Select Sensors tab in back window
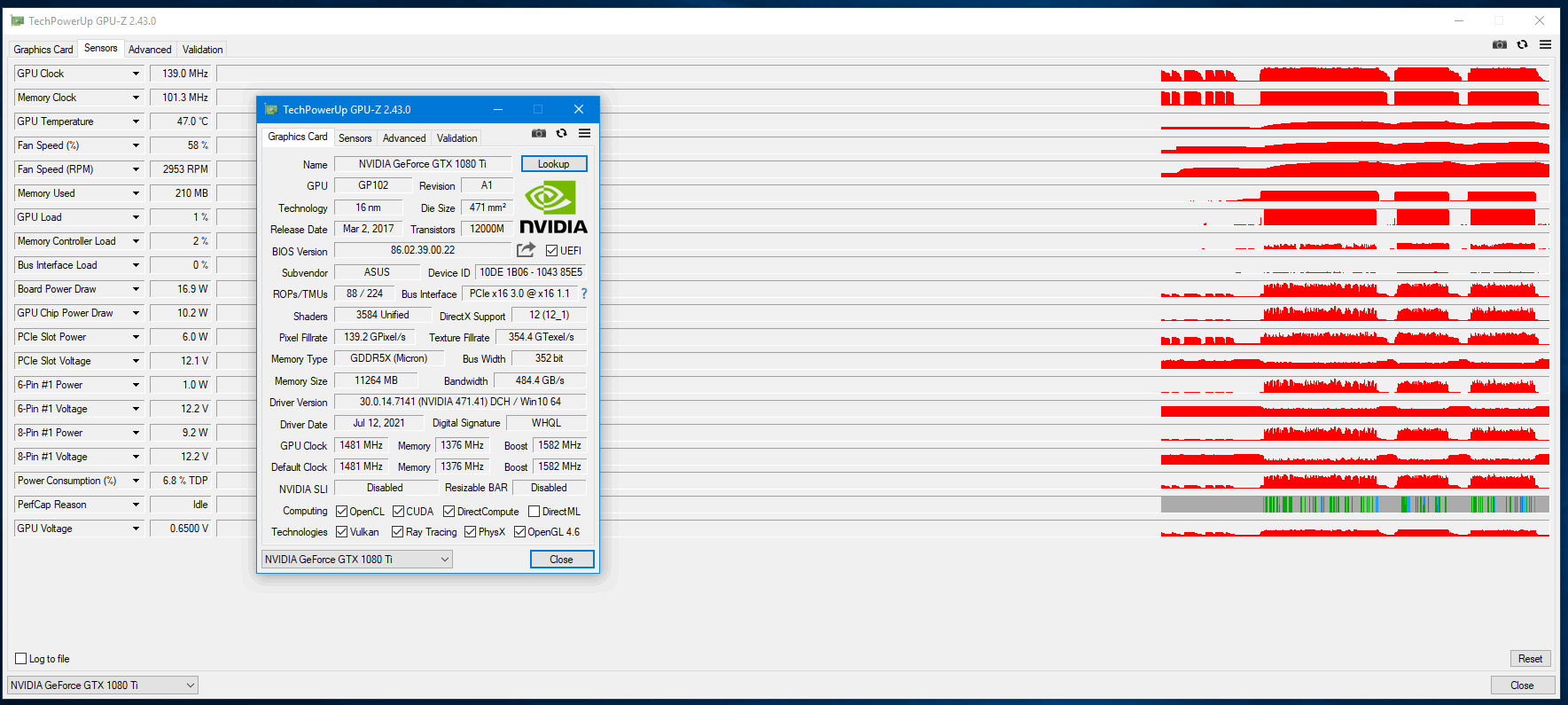Image resolution: width=1568 pixels, height=705 pixels. 101,48
